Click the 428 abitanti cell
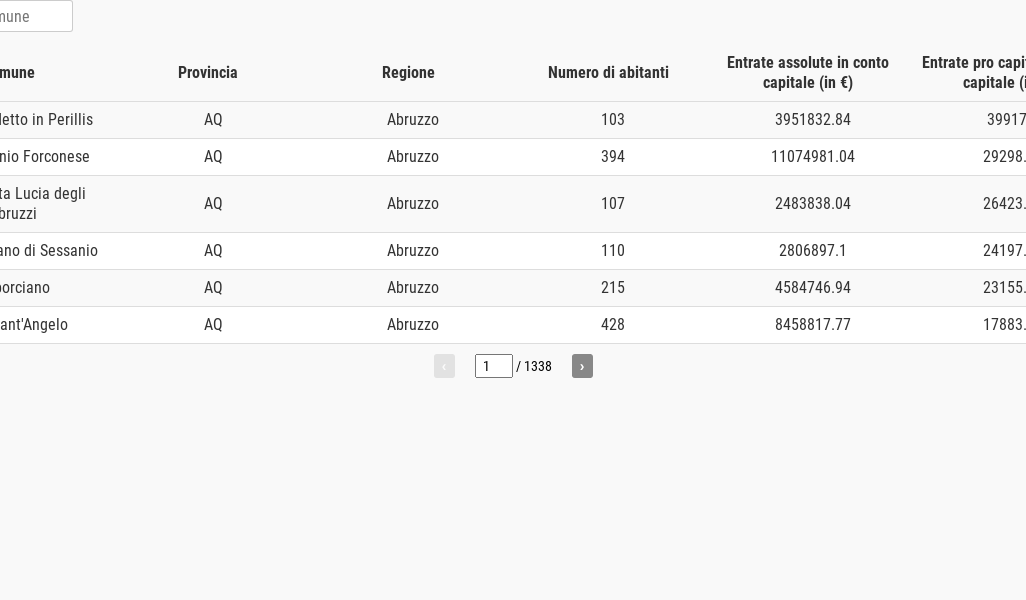1026x600 pixels. [612, 325]
